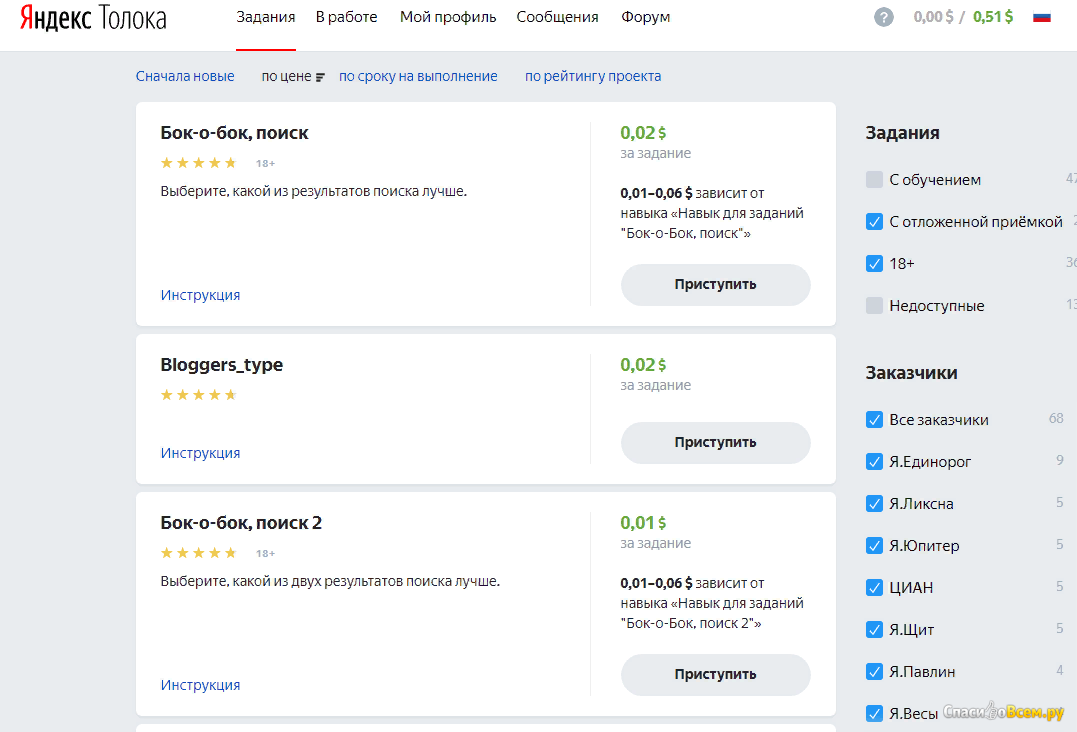Click the count 9 beside Я.Единорог
This screenshot has width=1077, height=732.
coord(1060,460)
